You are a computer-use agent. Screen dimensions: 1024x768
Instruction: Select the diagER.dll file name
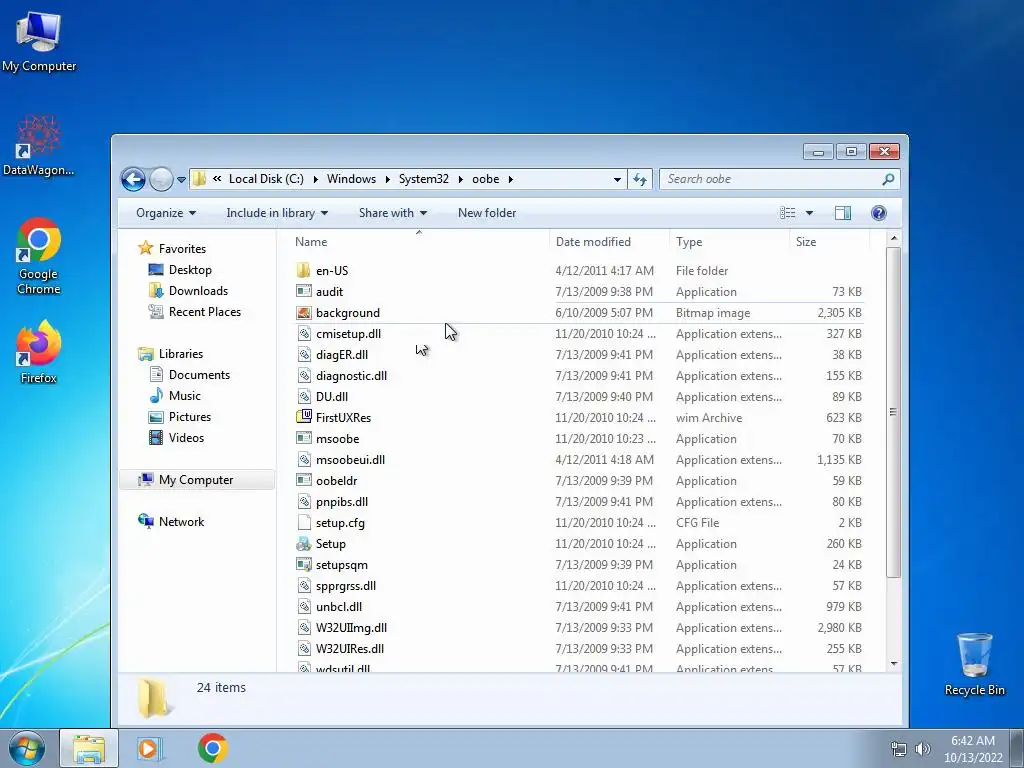[x=342, y=355]
